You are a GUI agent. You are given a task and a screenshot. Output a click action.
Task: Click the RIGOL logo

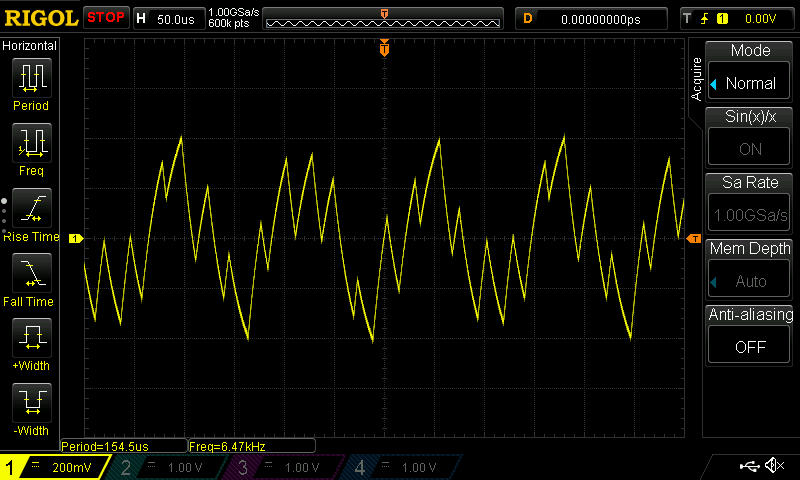click(41, 18)
